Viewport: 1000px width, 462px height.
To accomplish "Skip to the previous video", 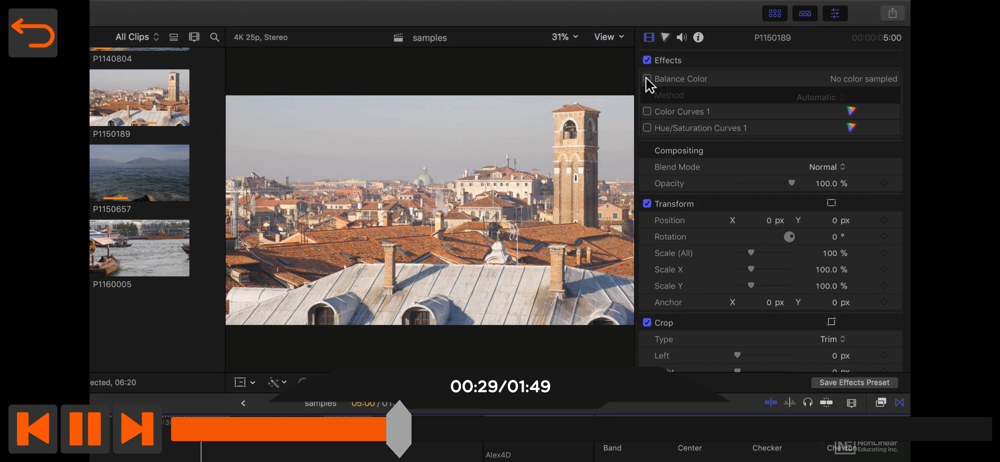I will coord(33,429).
